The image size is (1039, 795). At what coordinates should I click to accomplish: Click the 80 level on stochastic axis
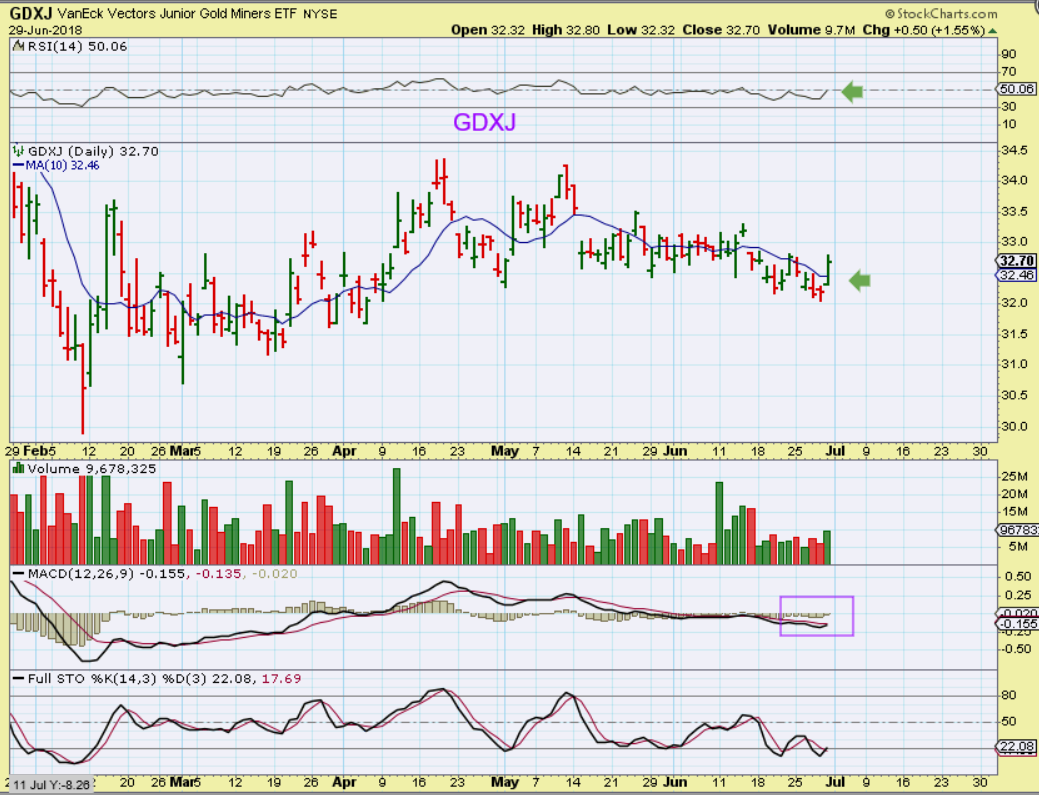pos(1009,695)
